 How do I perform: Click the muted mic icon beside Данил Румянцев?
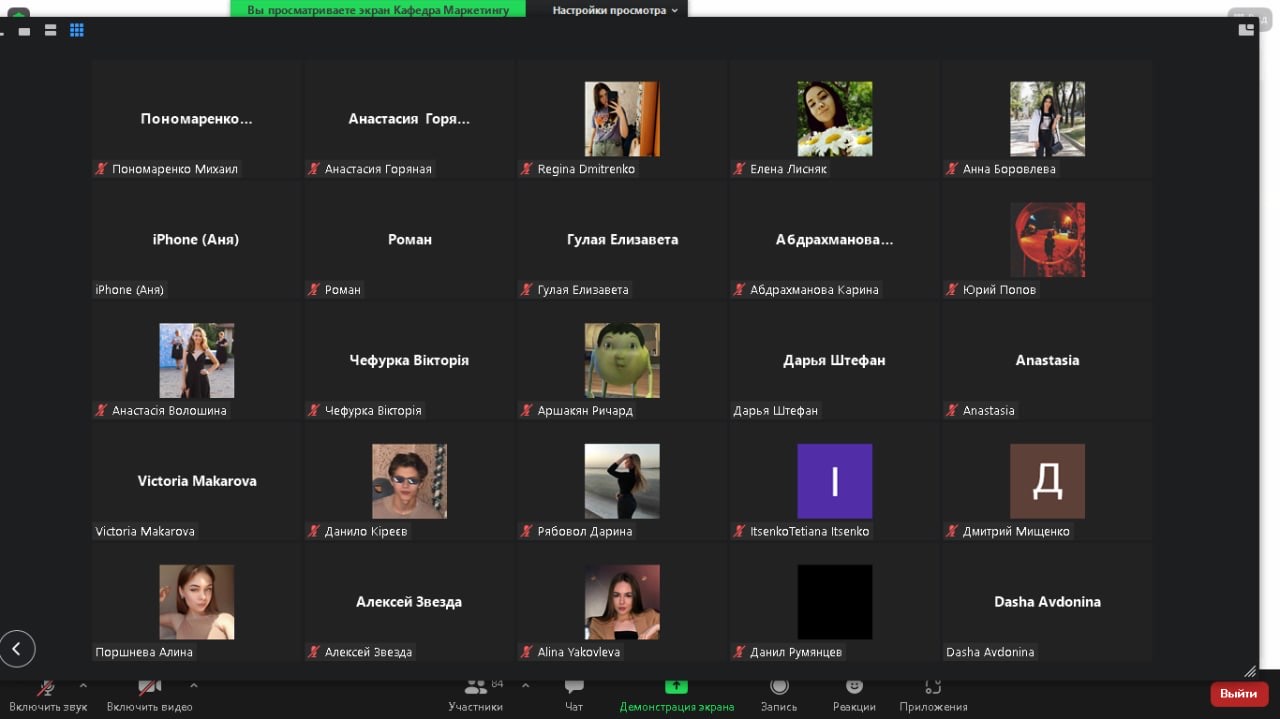740,653
